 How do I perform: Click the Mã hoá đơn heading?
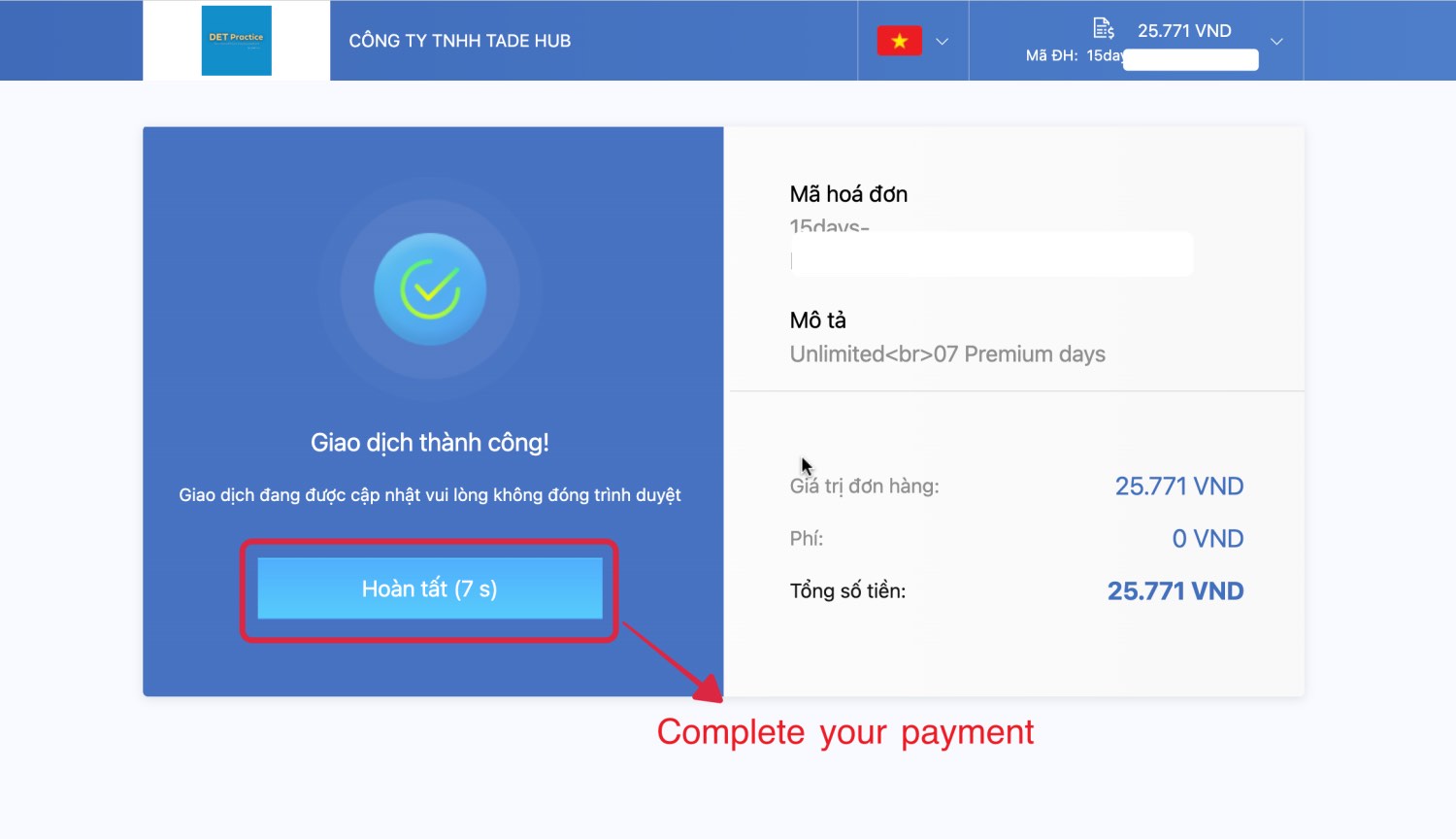[848, 194]
